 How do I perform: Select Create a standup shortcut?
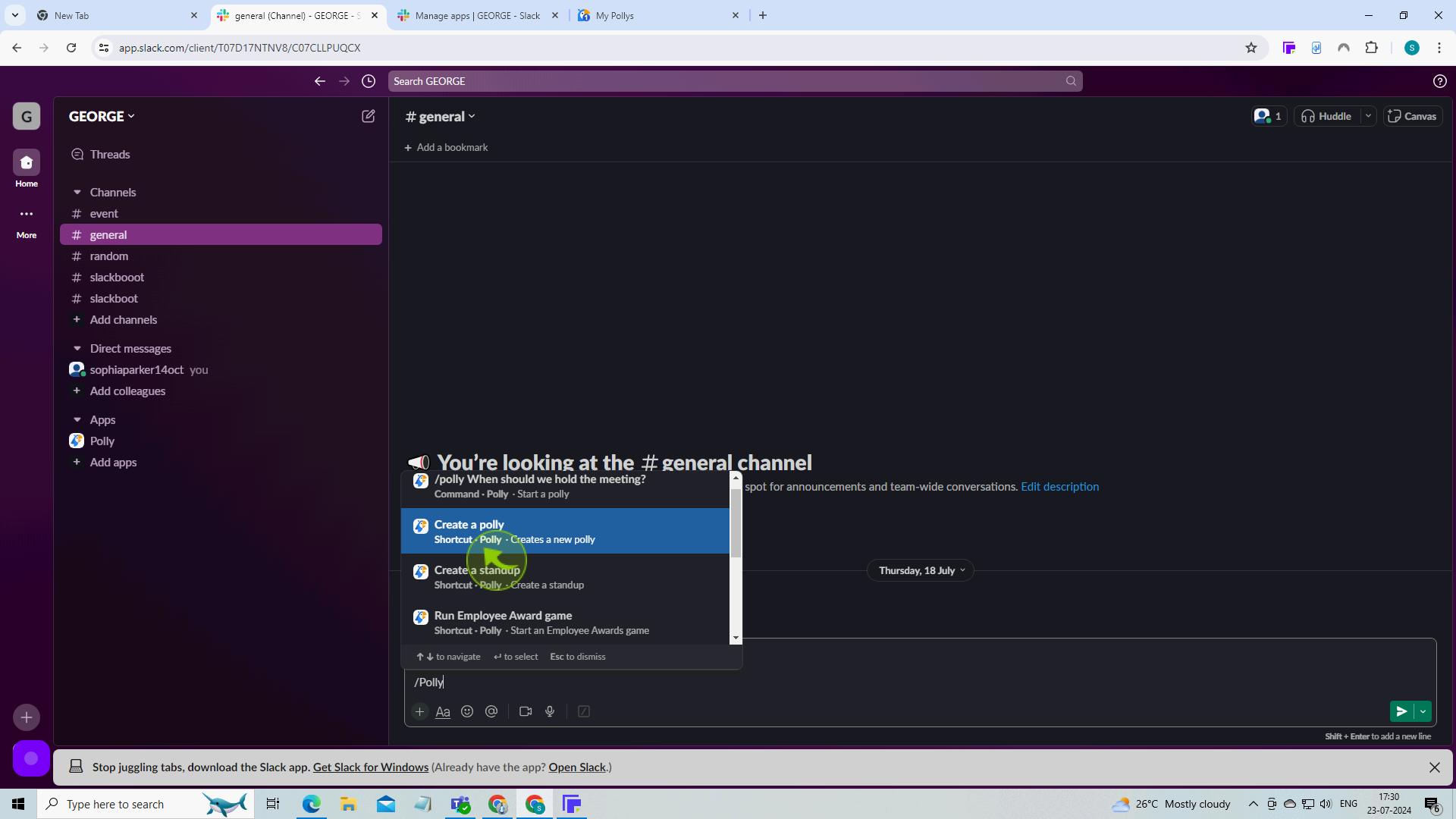pyautogui.click(x=565, y=576)
